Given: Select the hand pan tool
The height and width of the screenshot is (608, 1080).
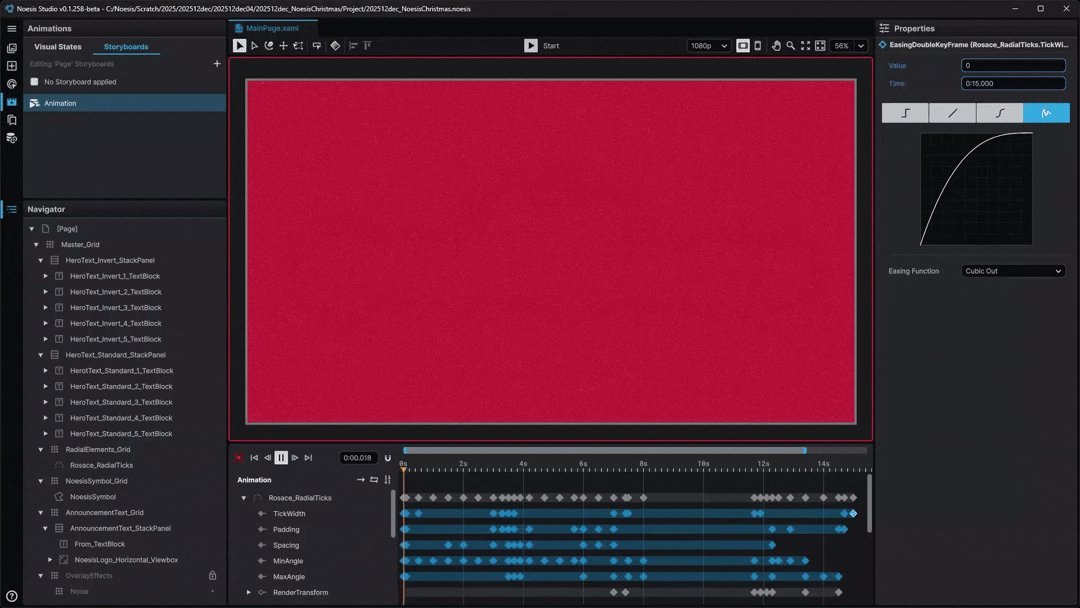Looking at the screenshot, I should click(776, 45).
